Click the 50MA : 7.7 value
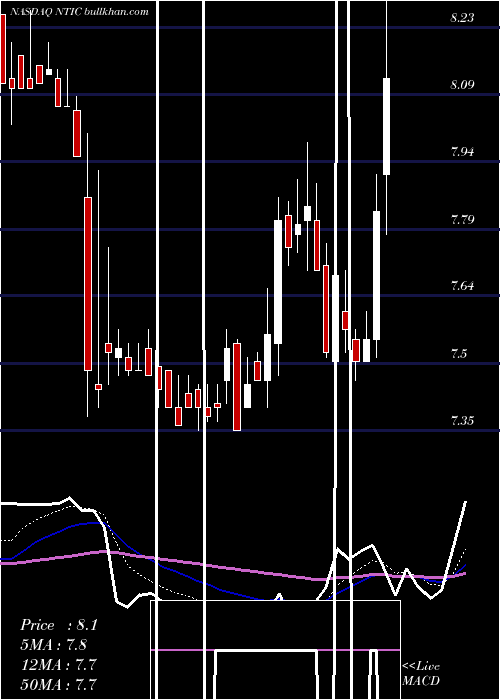 (x=58, y=684)
